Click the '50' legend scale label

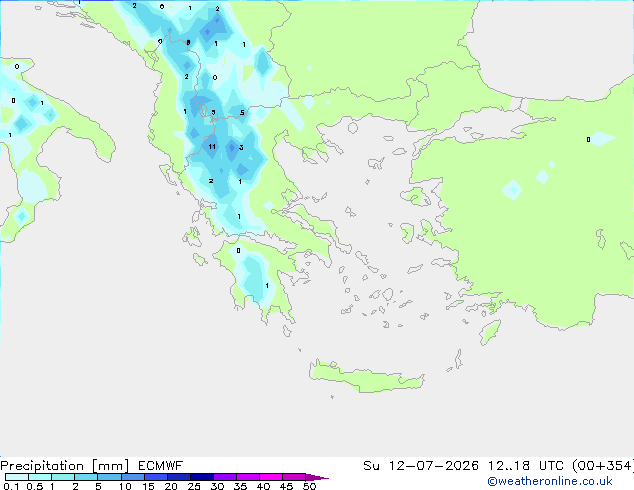309,486
